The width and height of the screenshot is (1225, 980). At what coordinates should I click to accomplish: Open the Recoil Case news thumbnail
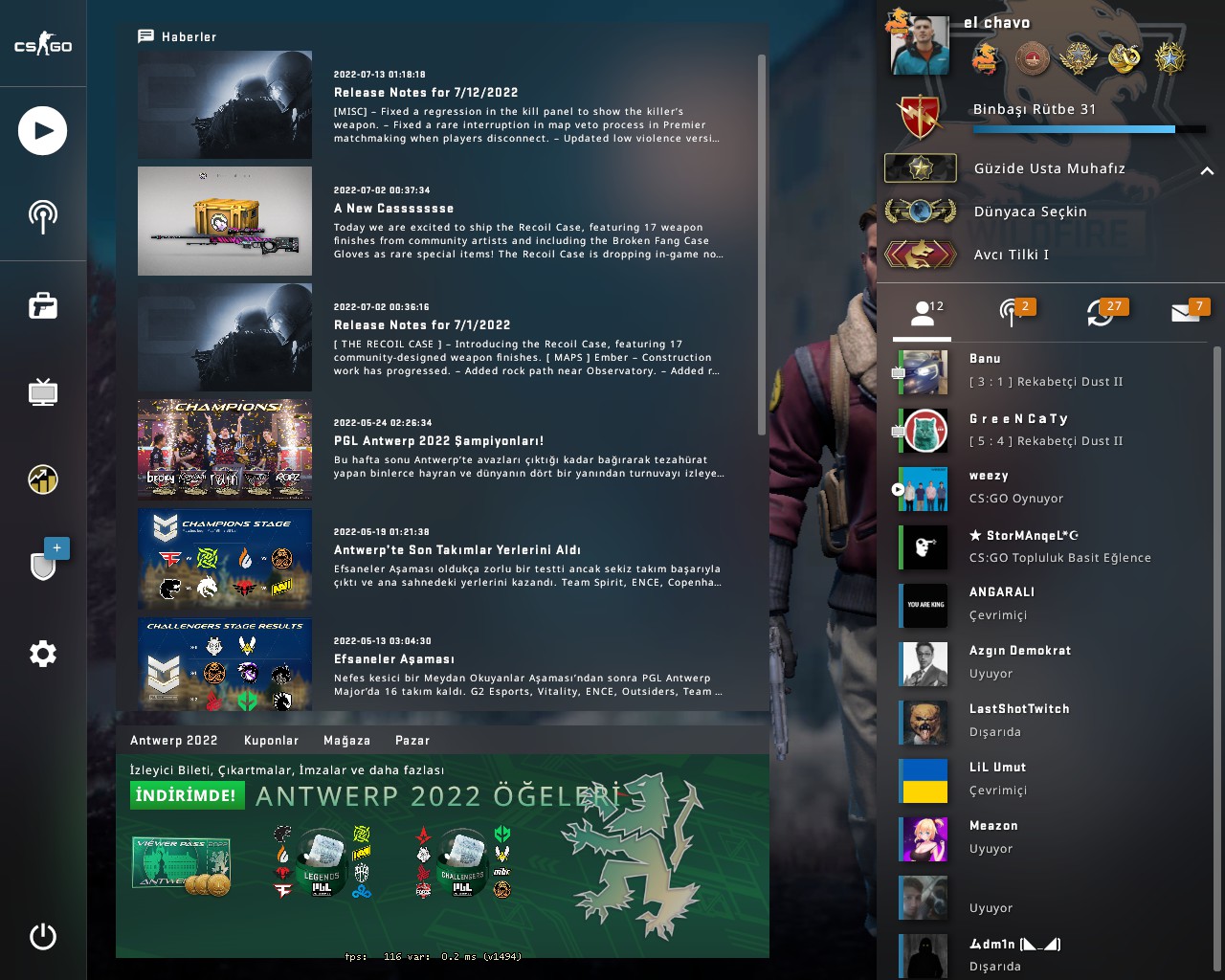[225, 221]
